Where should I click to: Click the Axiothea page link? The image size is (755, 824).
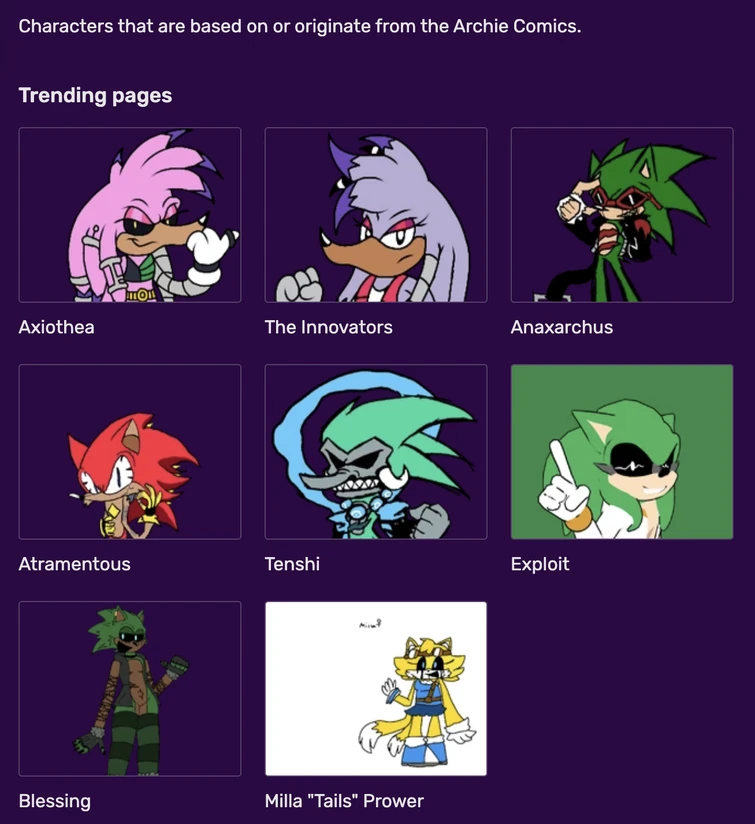point(56,327)
